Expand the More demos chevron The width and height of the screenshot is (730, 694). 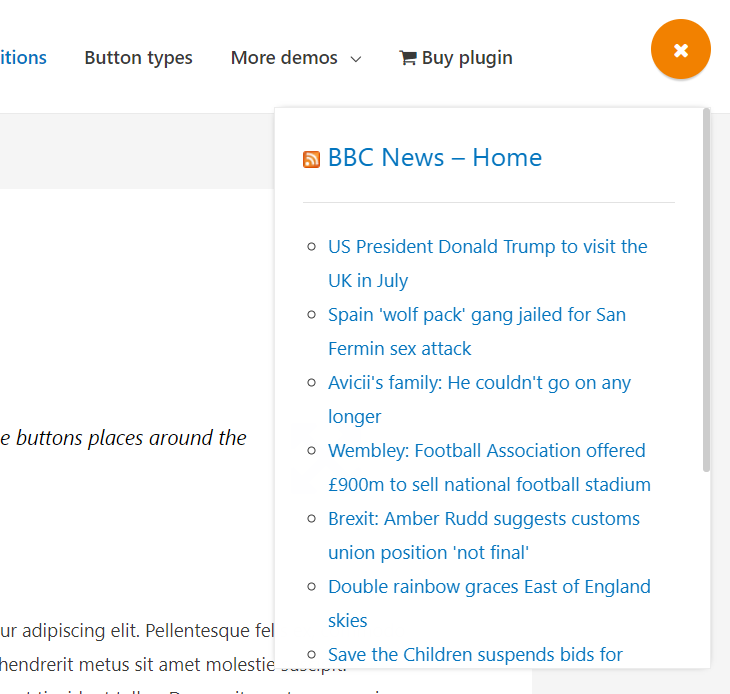click(x=356, y=59)
